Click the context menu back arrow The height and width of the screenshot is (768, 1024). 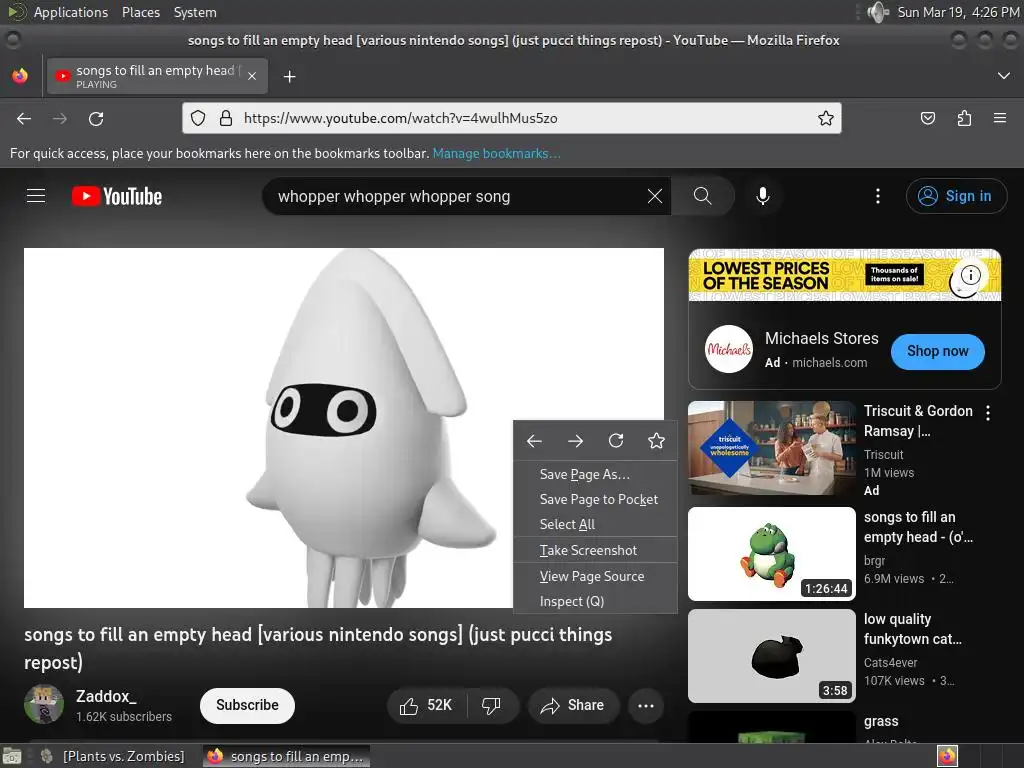pyautogui.click(x=534, y=441)
